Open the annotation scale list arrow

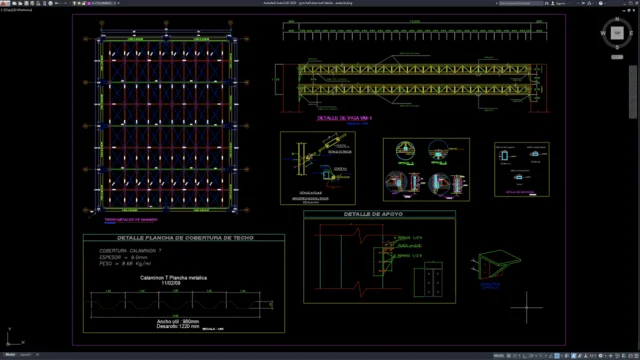(x=595, y=356)
